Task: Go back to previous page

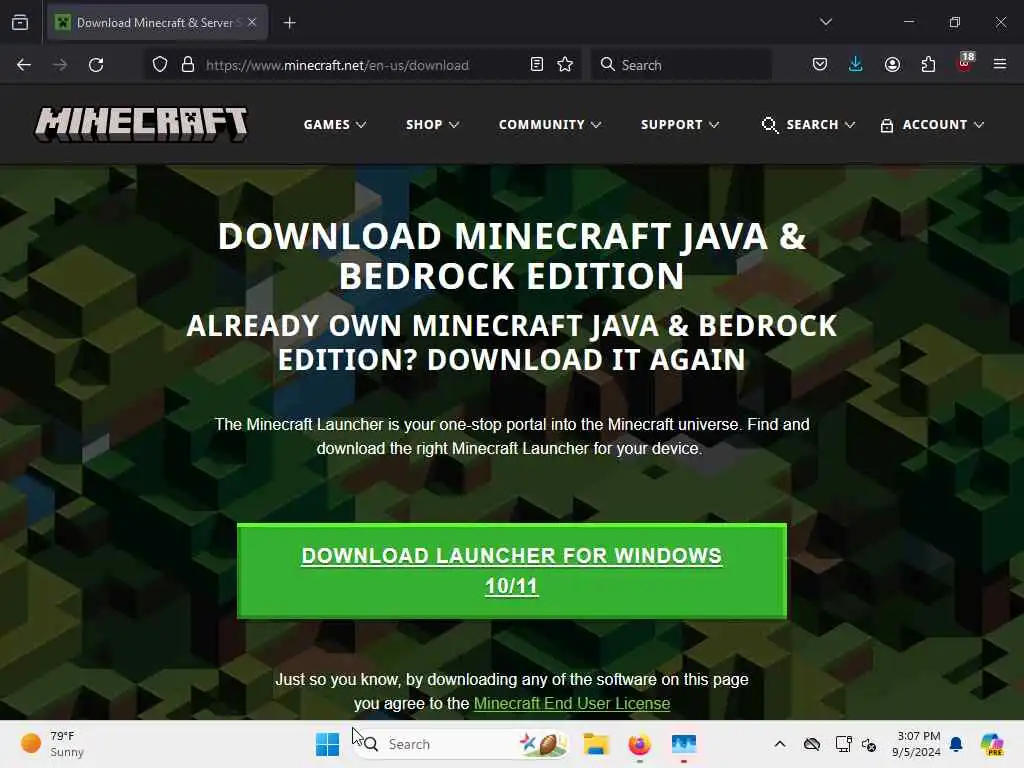Action: (24, 65)
